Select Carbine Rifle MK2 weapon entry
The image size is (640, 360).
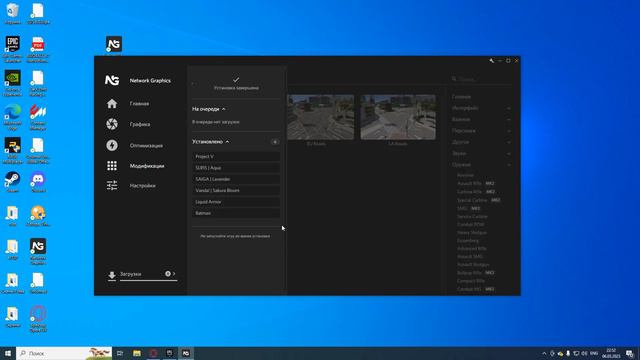476,192
